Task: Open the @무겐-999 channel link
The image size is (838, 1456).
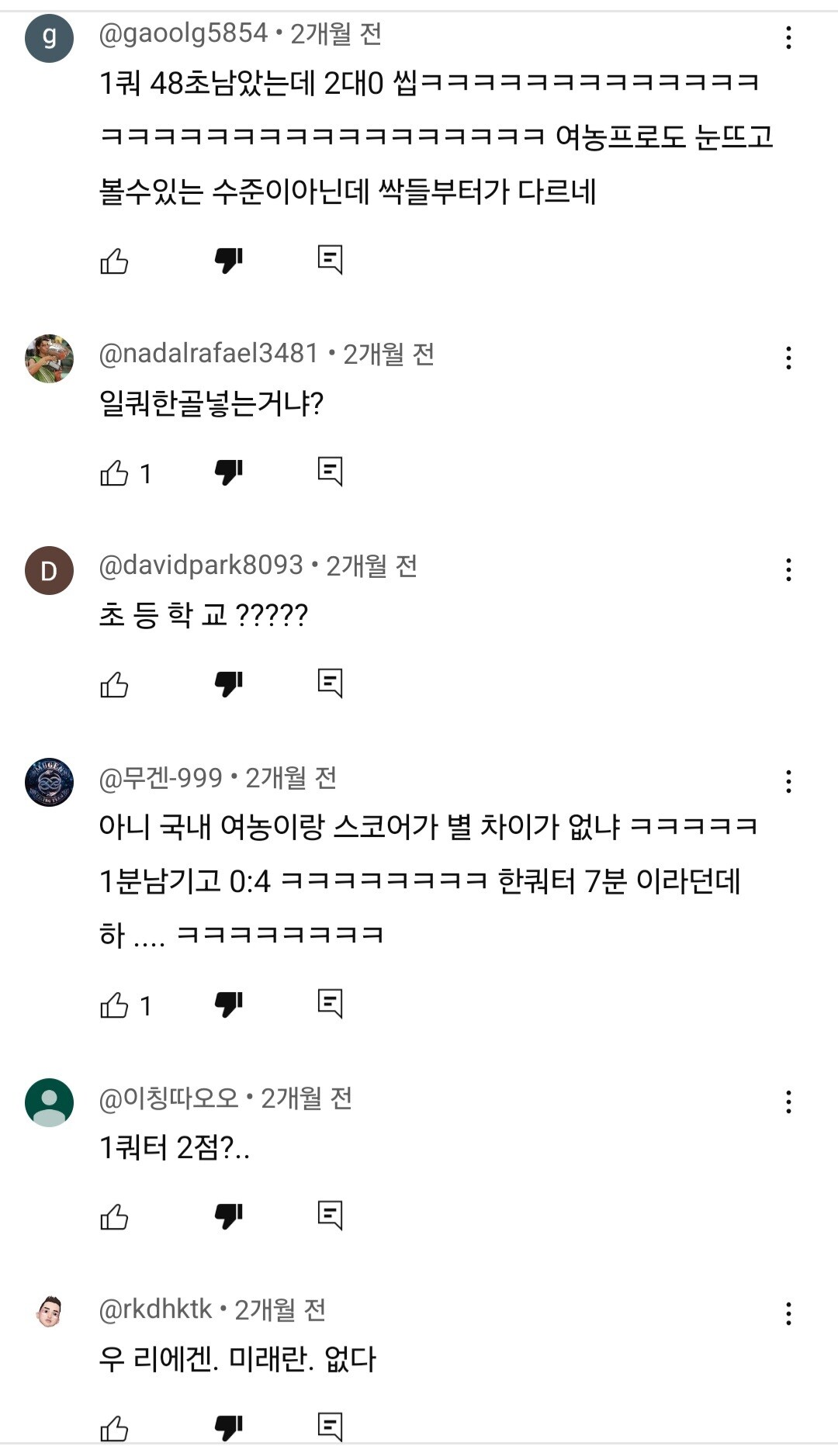Action: pyautogui.click(x=161, y=777)
